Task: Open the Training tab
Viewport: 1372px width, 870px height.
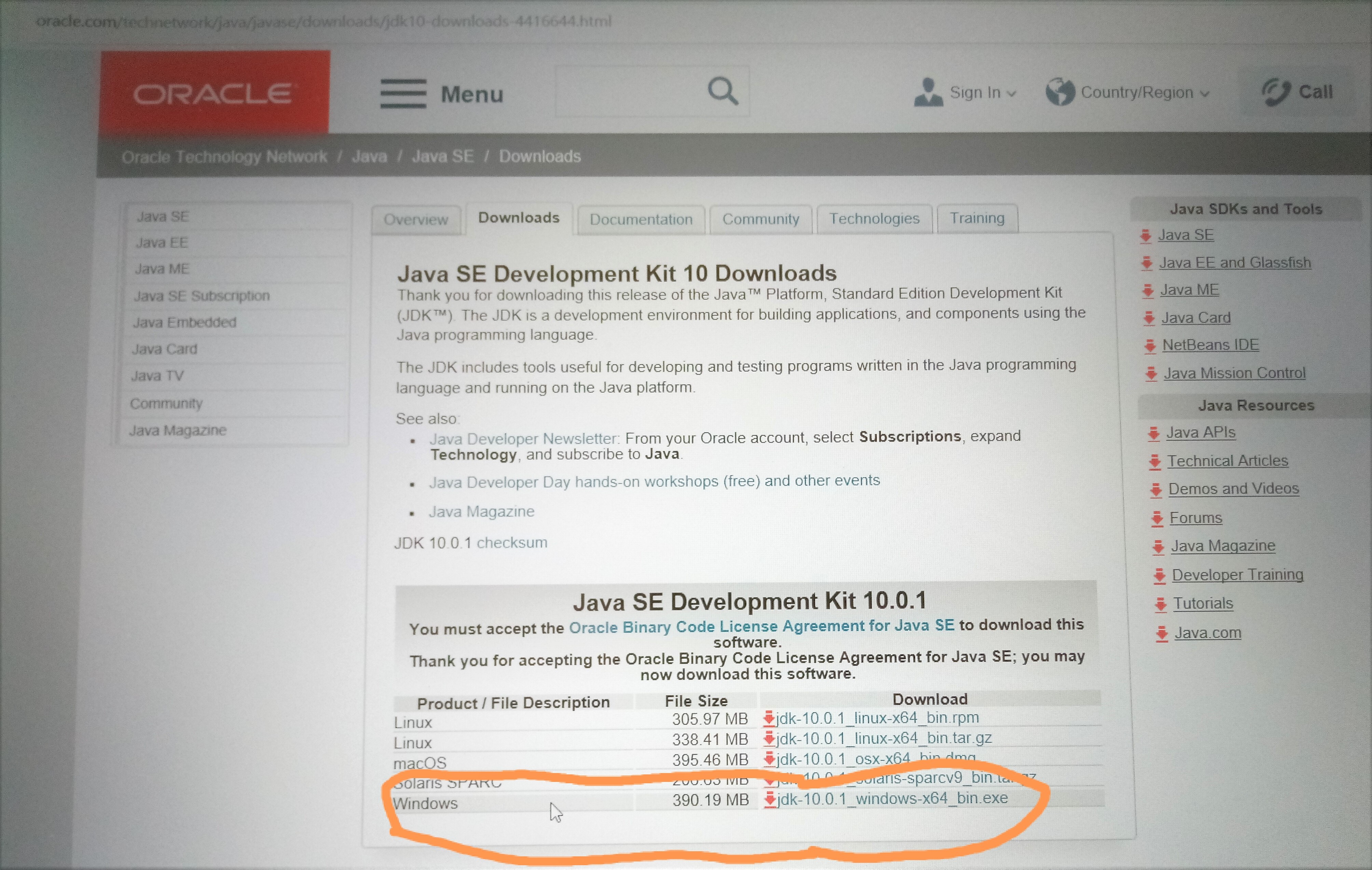Action: pyautogui.click(x=977, y=218)
